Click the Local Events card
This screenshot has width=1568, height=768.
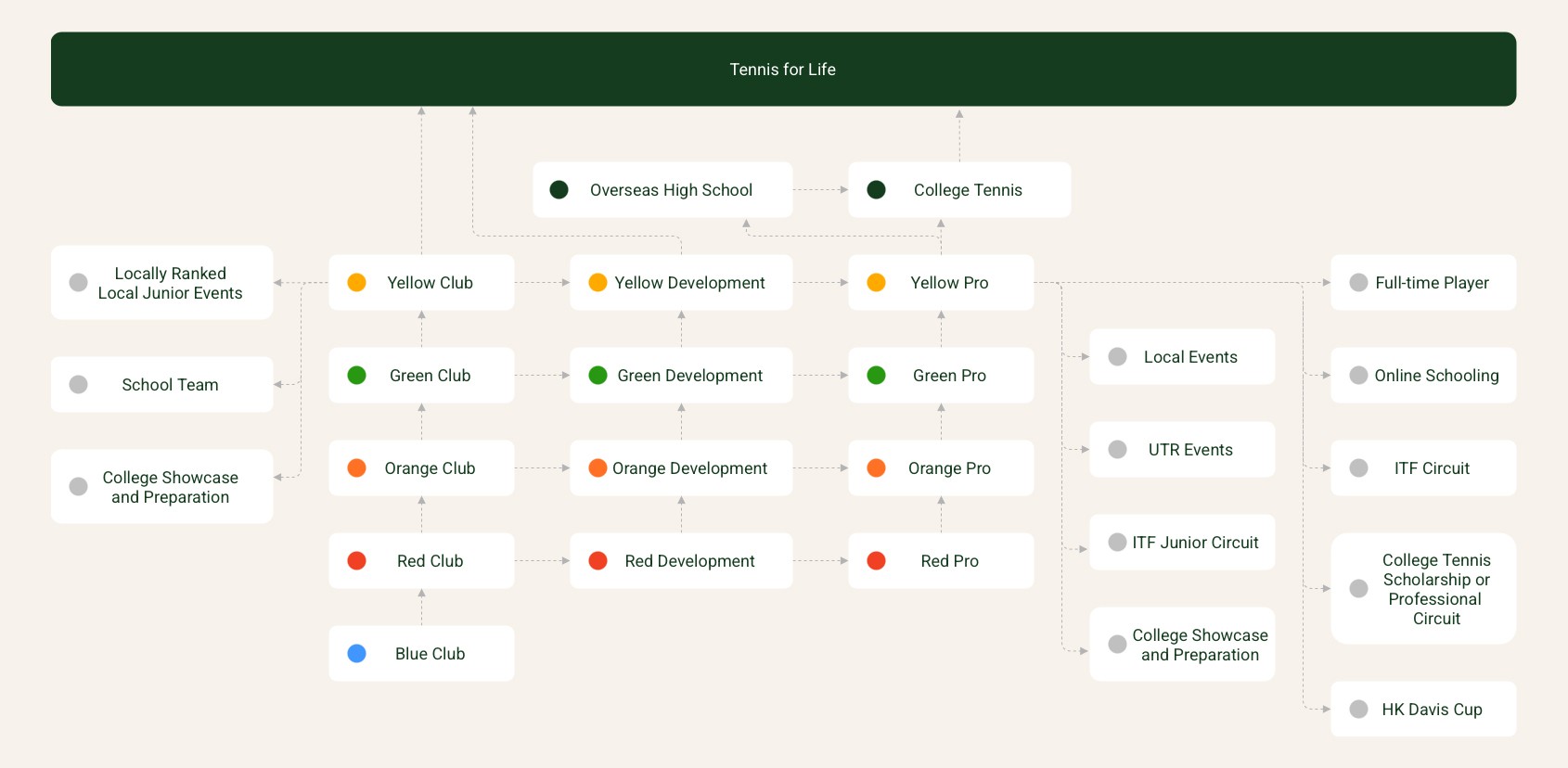1182,356
